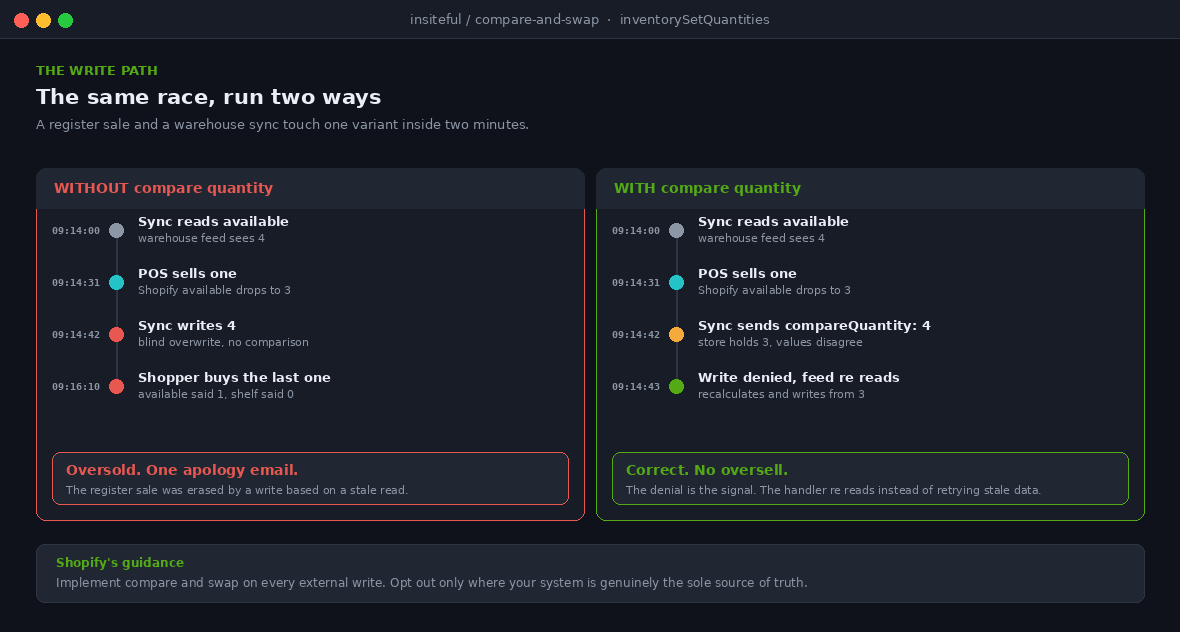Image resolution: width=1180 pixels, height=632 pixels.
Task: Click timestamp 09:16:10
Action: 76,387
